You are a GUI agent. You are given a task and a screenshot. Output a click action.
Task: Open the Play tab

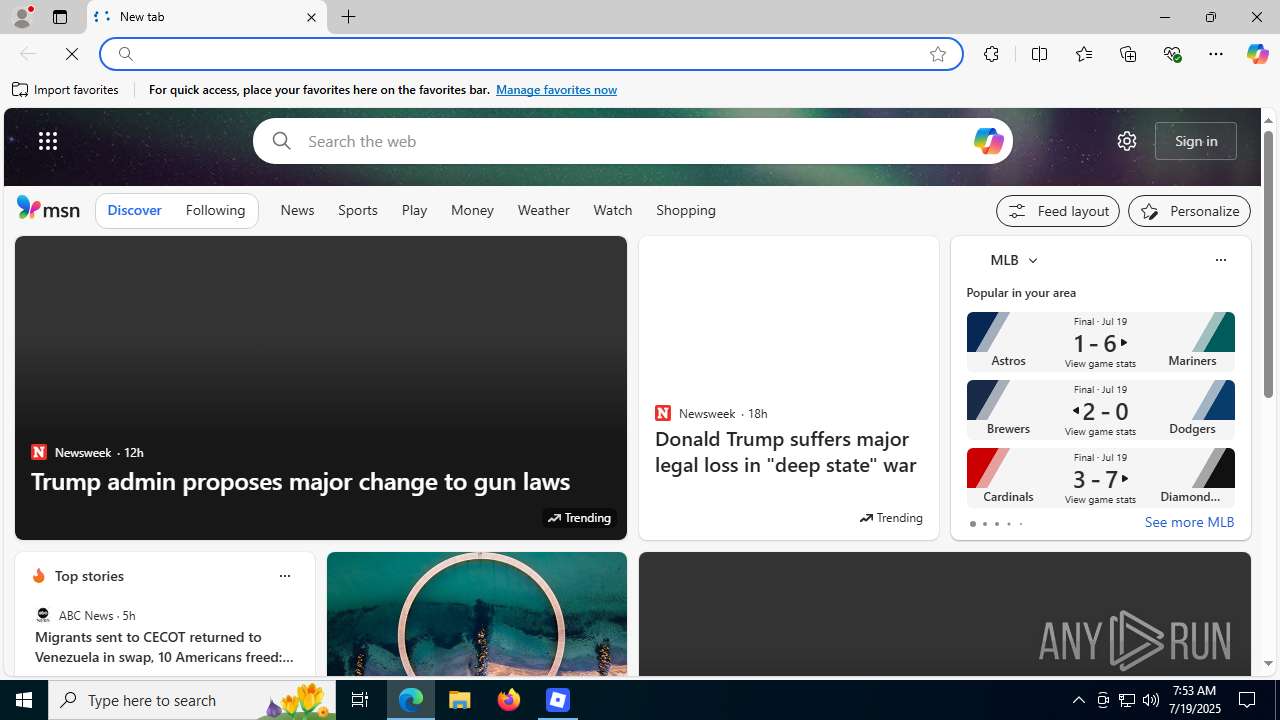tap(414, 211)
